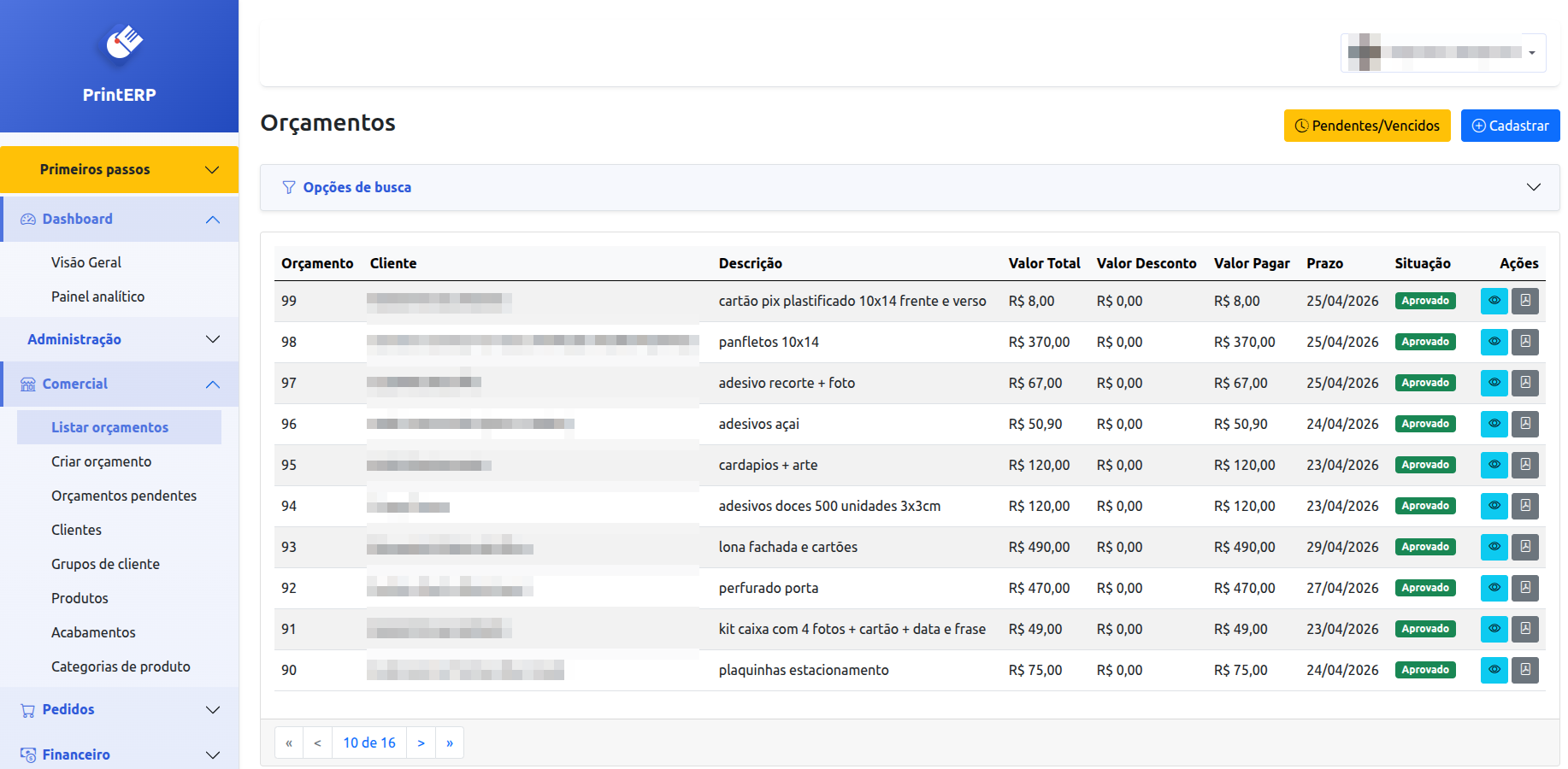
Task: View details of orçamento 99 via eye icon
Action: point(1494,301)
